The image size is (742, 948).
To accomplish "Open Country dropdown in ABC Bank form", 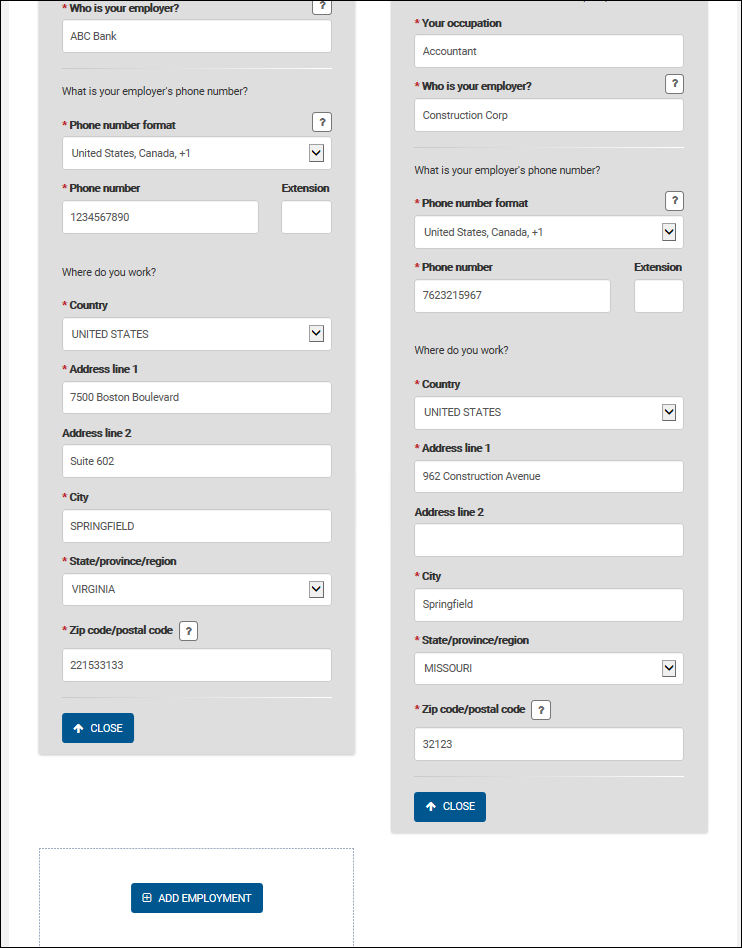I will 316,334.
